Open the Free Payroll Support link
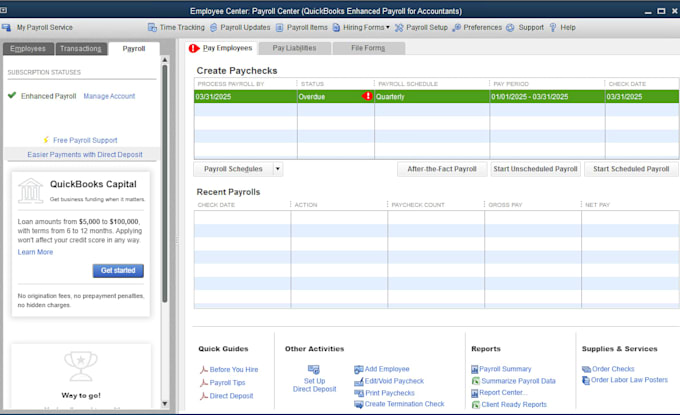The width and height of the screenshot is (680, 415). tap(85, 140)
